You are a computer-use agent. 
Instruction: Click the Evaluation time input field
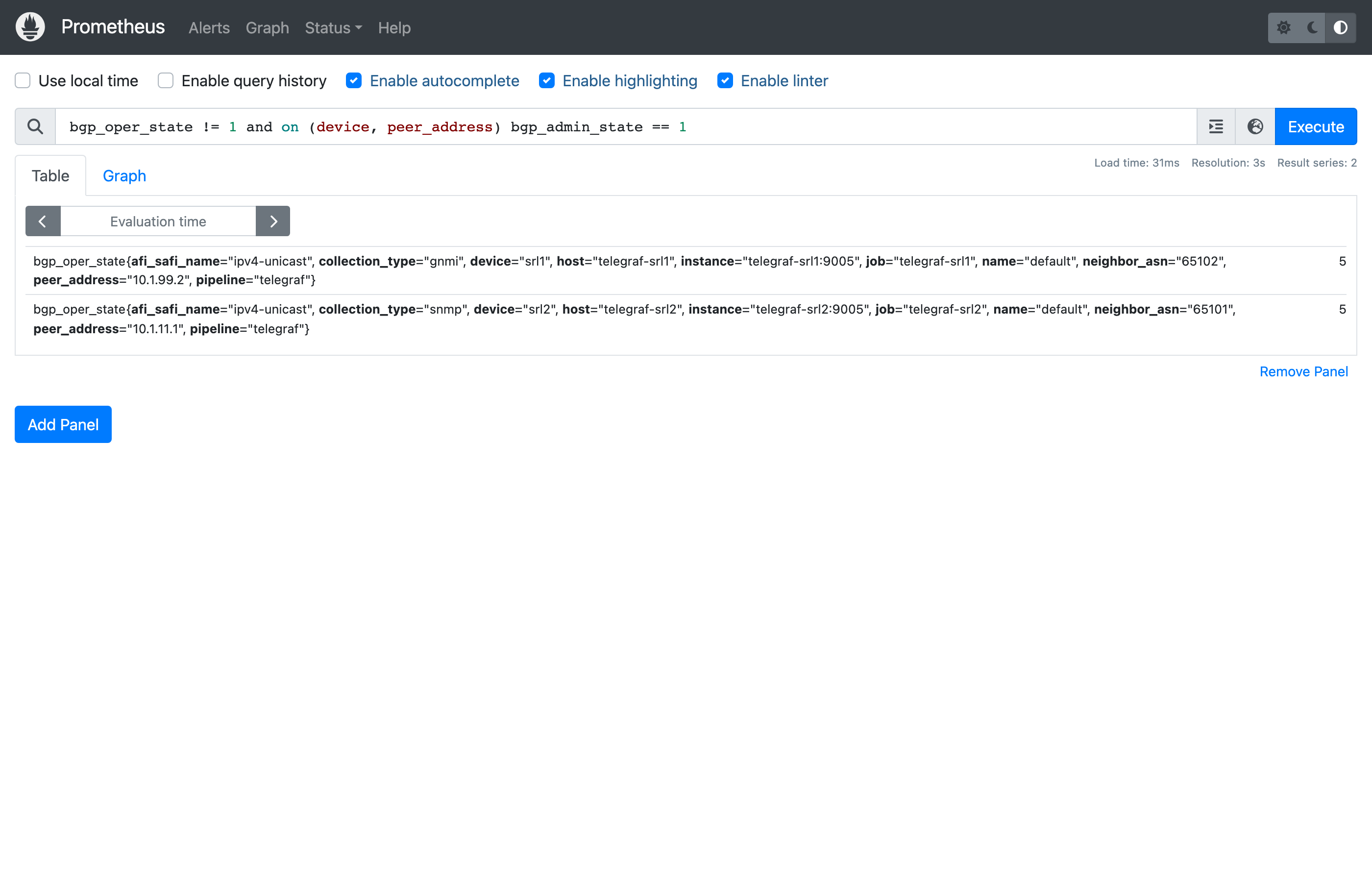tap(158, 221)
